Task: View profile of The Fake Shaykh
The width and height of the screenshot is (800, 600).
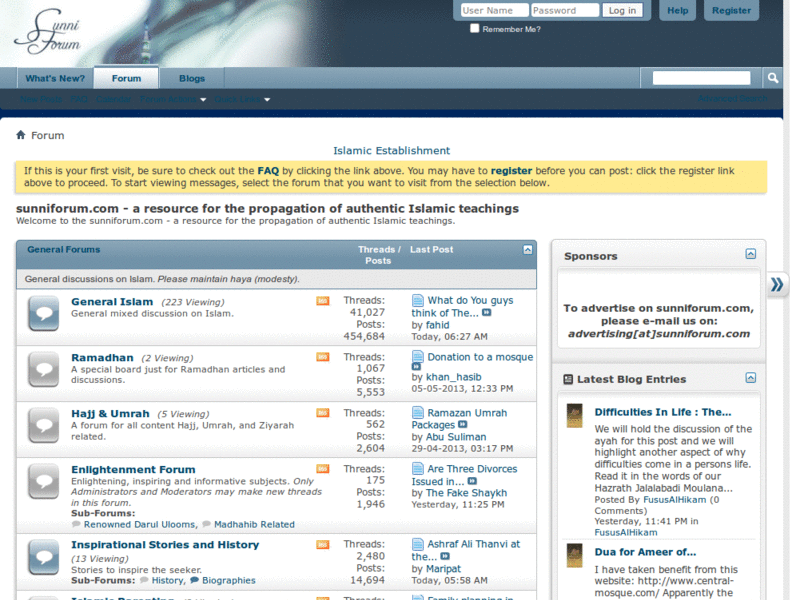Action: 466,493
